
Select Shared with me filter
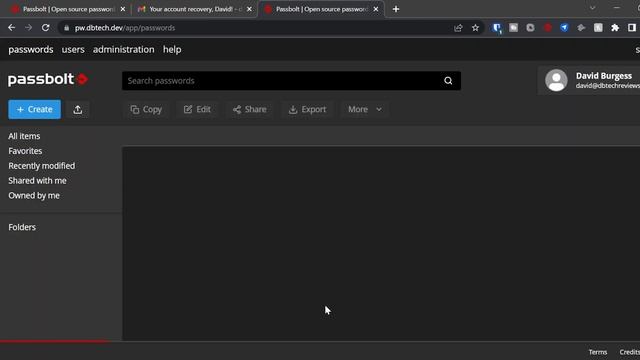point(37,180)
